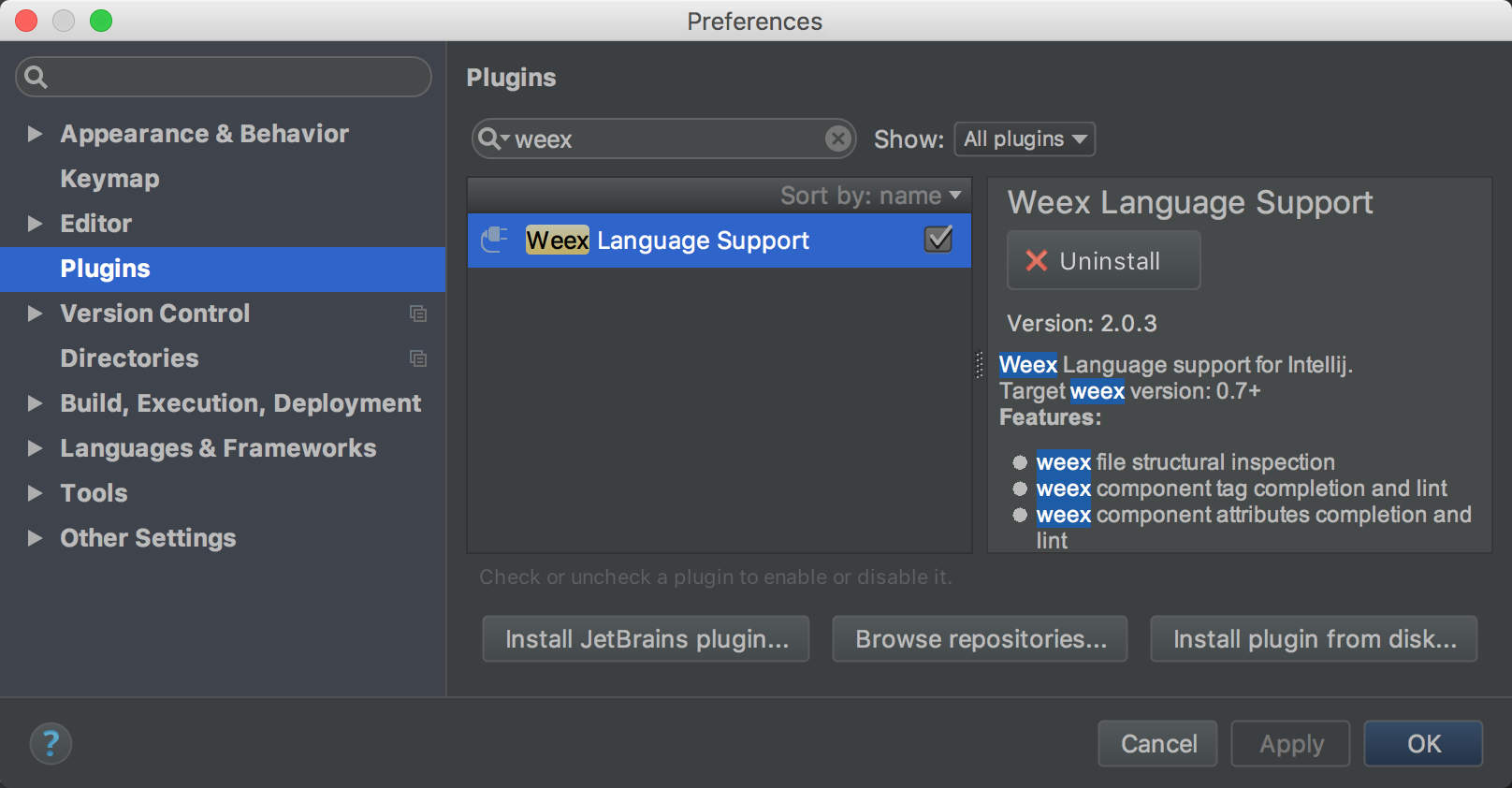This screenshot has width=1512, height=788.
Task: Select Plugins in the settings sidebar
Action: (x=105, y=269)
